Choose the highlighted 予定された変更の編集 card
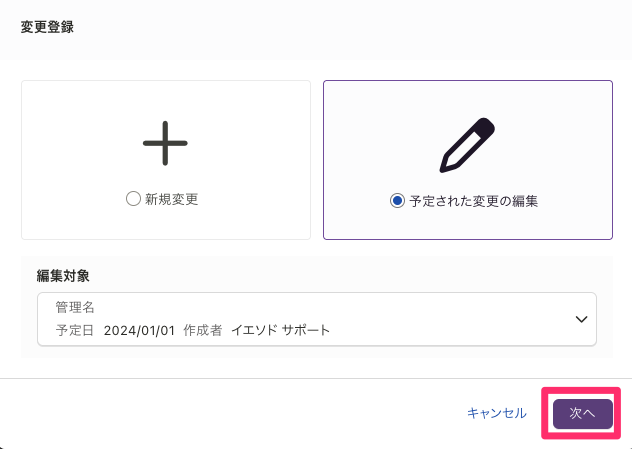The height and width of the screenshot is (449, 632). click(x=468, y=160)
